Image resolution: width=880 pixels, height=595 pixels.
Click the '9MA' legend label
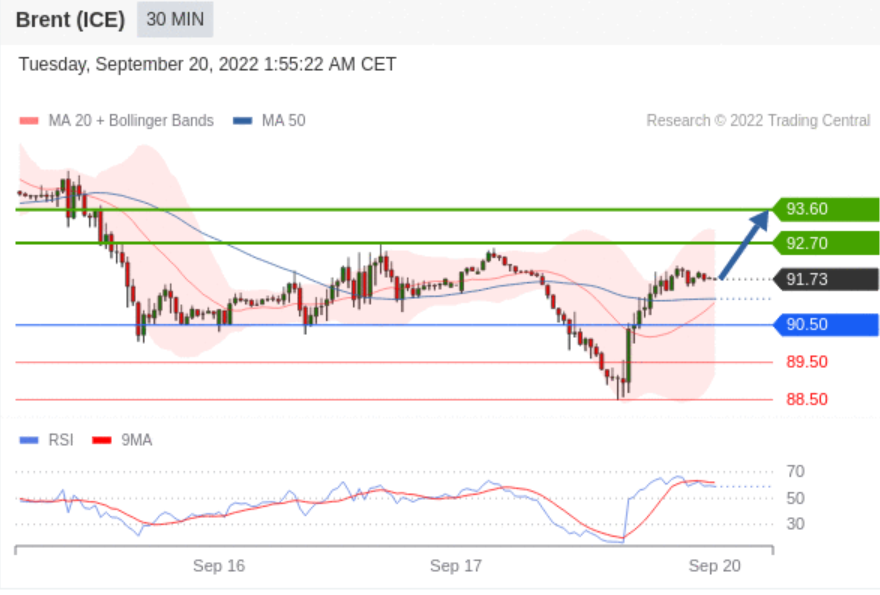(136, 440)
